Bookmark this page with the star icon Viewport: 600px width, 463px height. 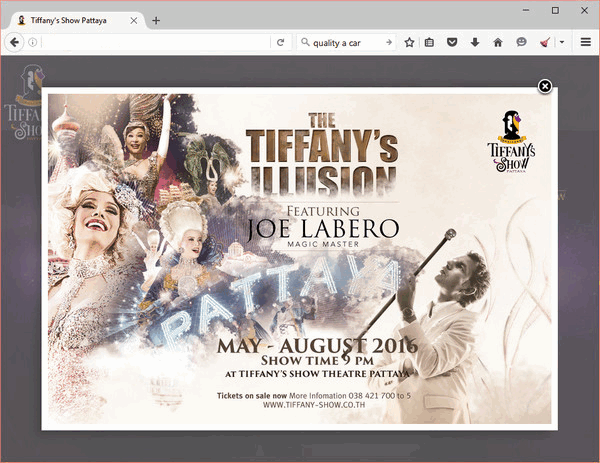coord(409,42)
